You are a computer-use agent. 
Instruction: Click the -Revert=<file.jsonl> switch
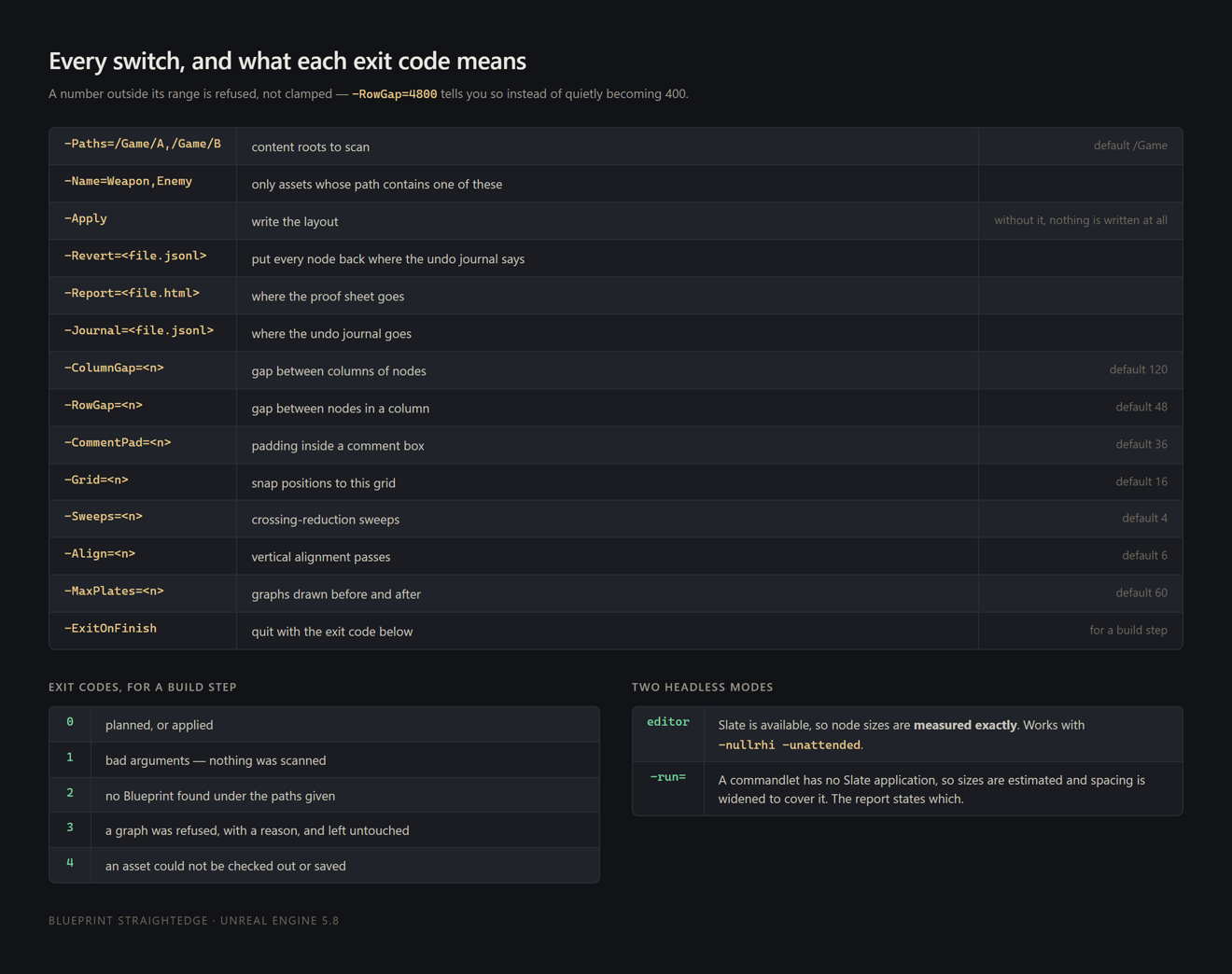135,257
